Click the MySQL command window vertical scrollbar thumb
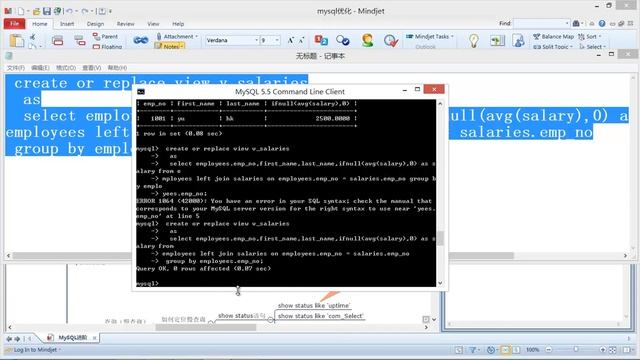This screenshot has height=360, width=640. [440, 238]
